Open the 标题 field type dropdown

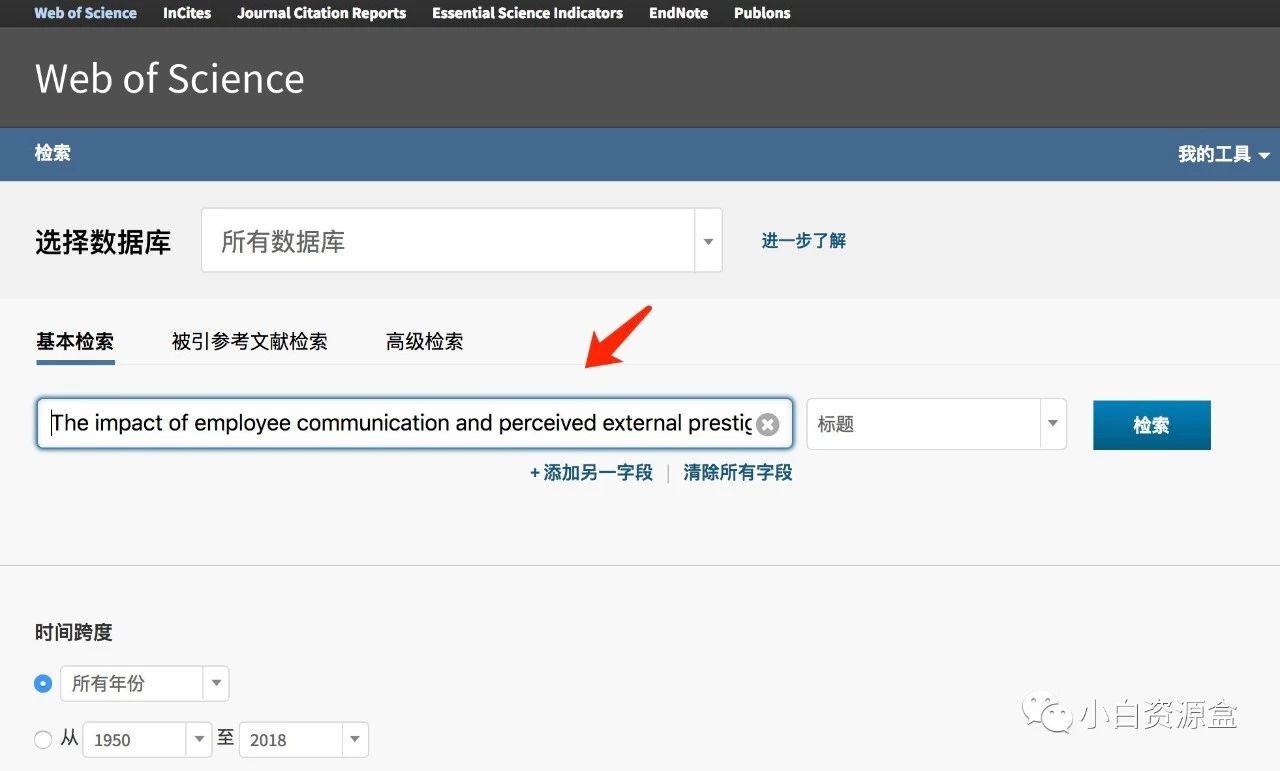[x=936, y=424]
